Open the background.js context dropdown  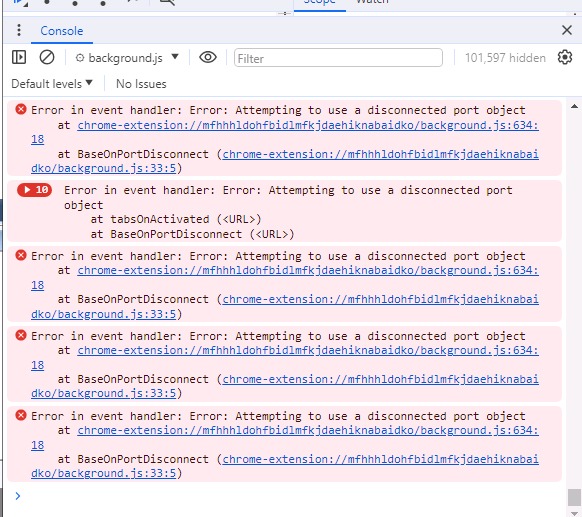(127, 58)
